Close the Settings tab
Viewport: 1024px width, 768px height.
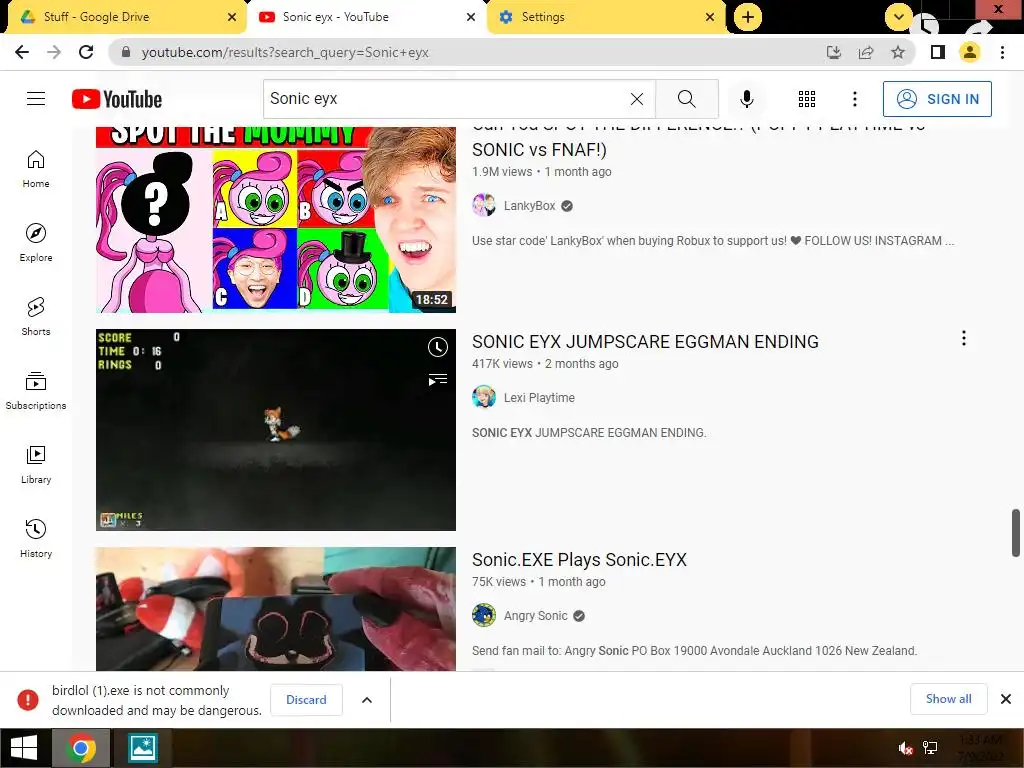pos(710,17)
